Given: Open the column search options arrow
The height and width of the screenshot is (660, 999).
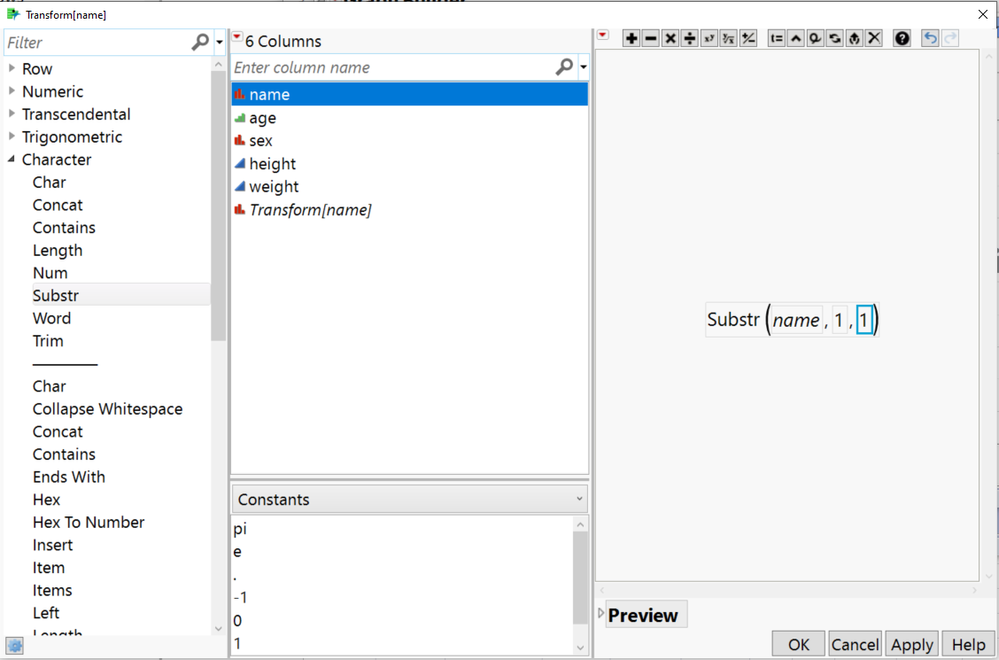Looking at the screenshot, I should (583, 67).
